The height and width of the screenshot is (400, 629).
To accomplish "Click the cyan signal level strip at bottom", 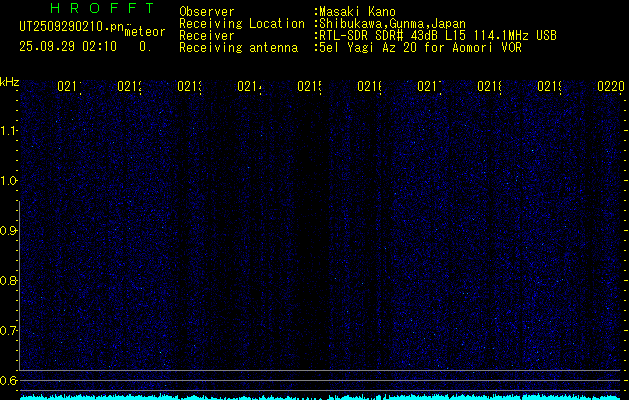I will tap(321, 397).
